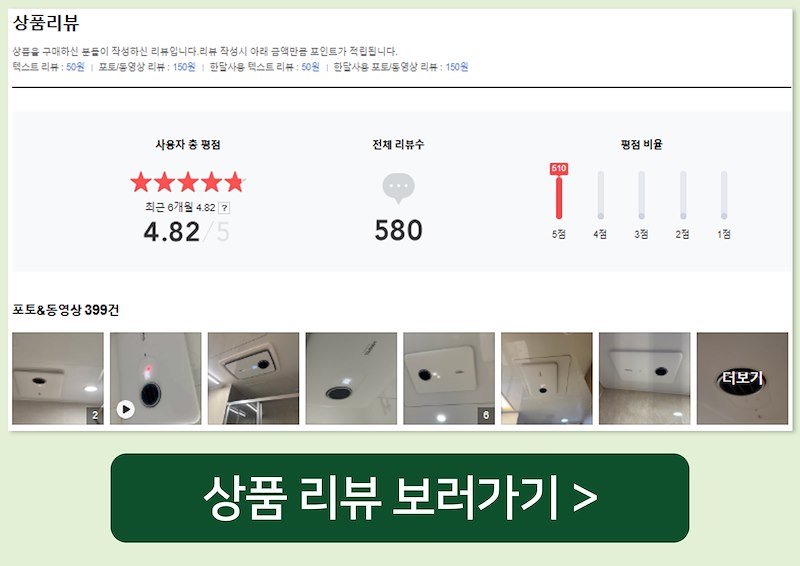Click the question mark help icon beside 4.82

coord(224,208)
